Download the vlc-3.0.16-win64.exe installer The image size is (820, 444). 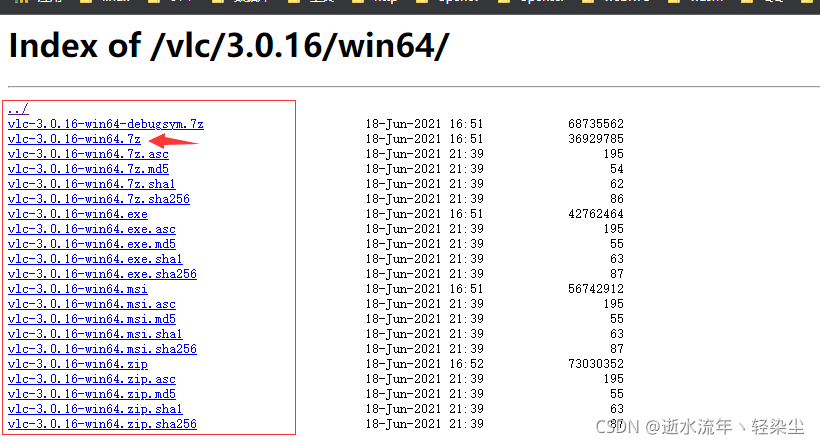pos(78,214)
